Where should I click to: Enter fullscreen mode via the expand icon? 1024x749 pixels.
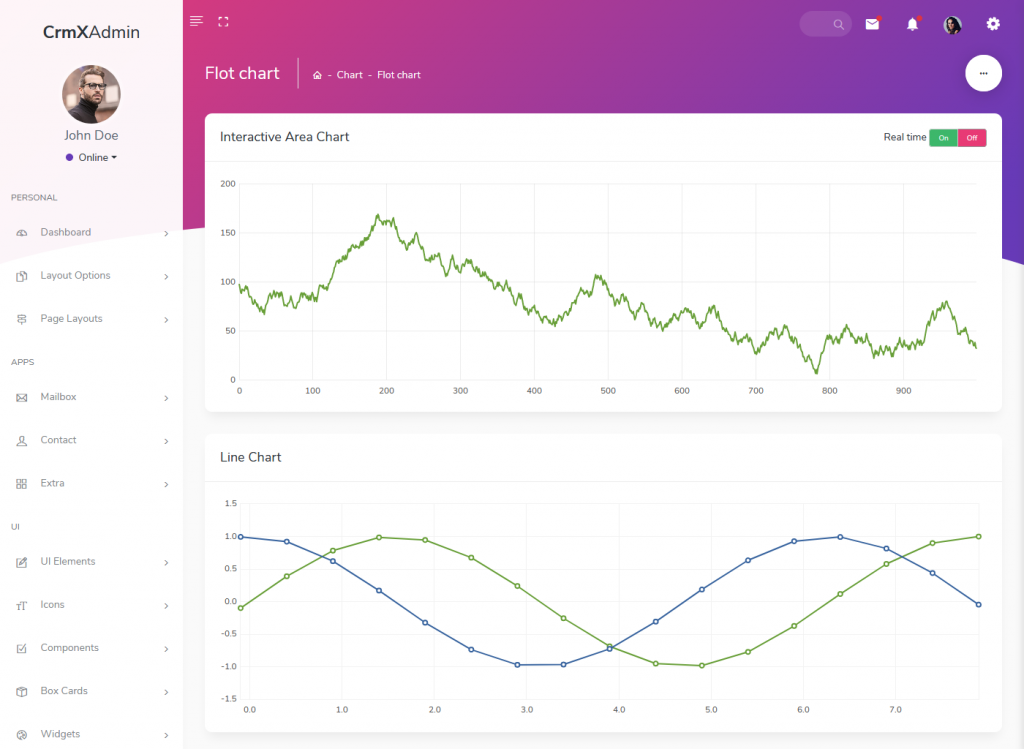223,20
